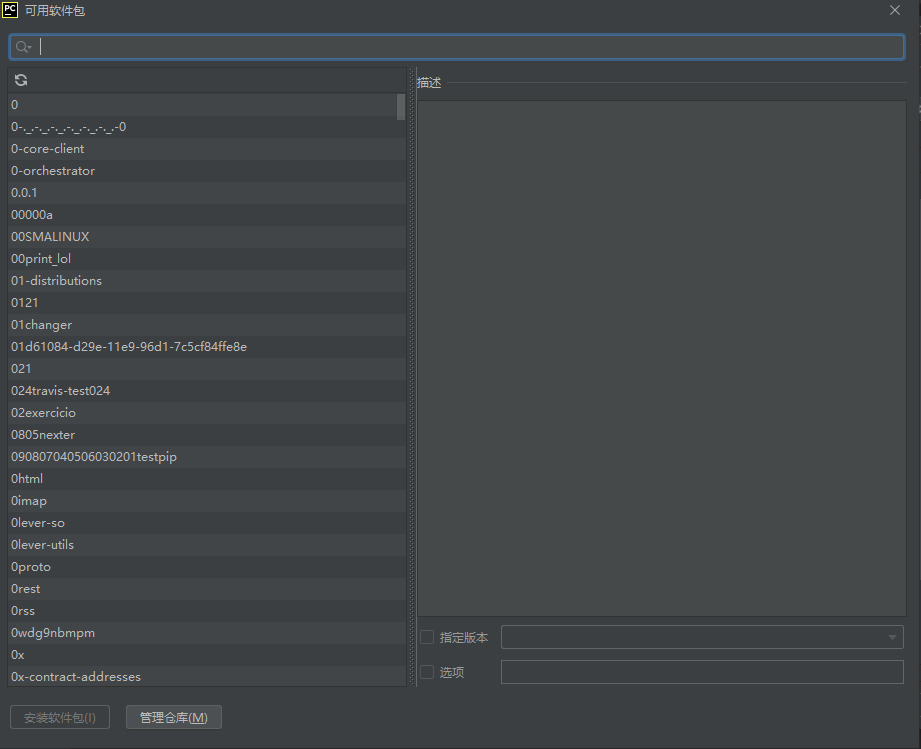Click the 安装软件包(I) button

click(x=60, y=717)
